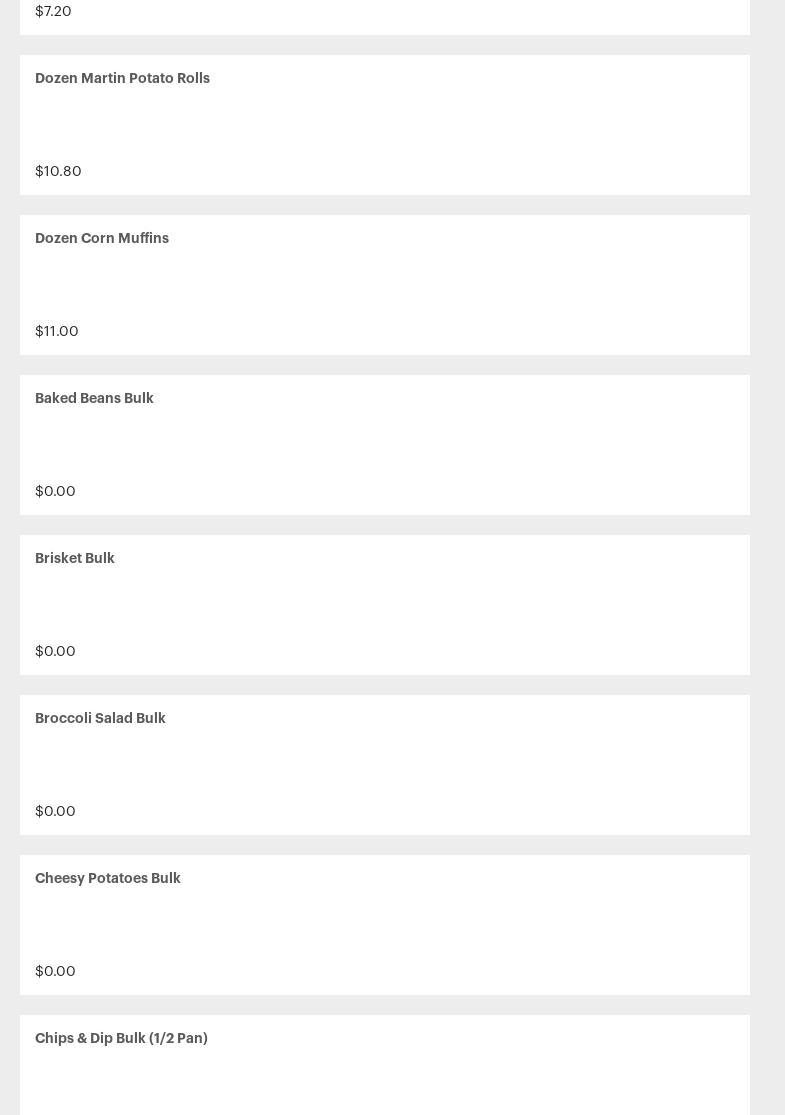The image size is (785, 1115).
Task: Click the $0.00 price under Brisket Bulk
Action: click(55, 651)
